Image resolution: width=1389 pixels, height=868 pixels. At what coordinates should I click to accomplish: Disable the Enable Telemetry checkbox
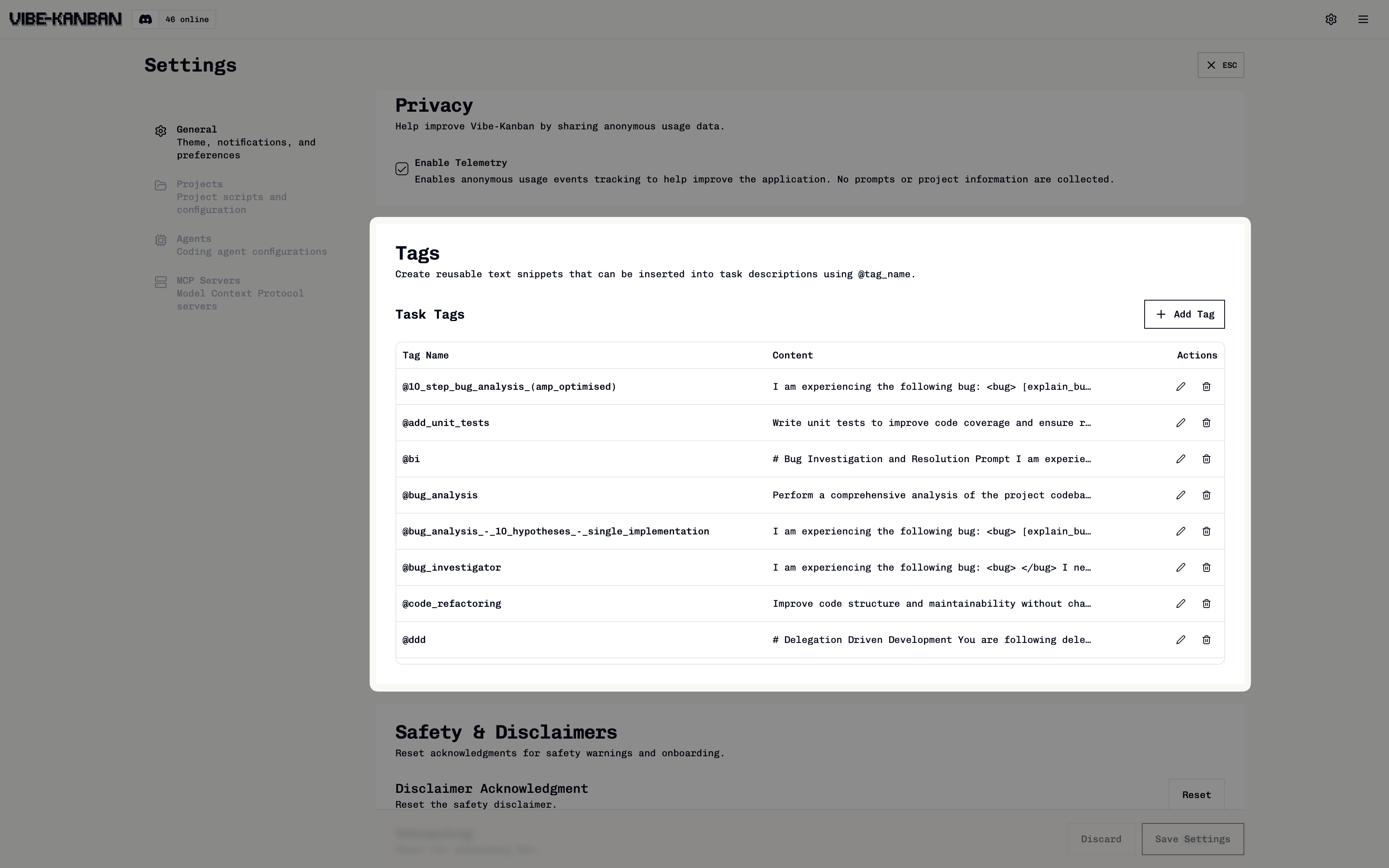click(402, 168)
